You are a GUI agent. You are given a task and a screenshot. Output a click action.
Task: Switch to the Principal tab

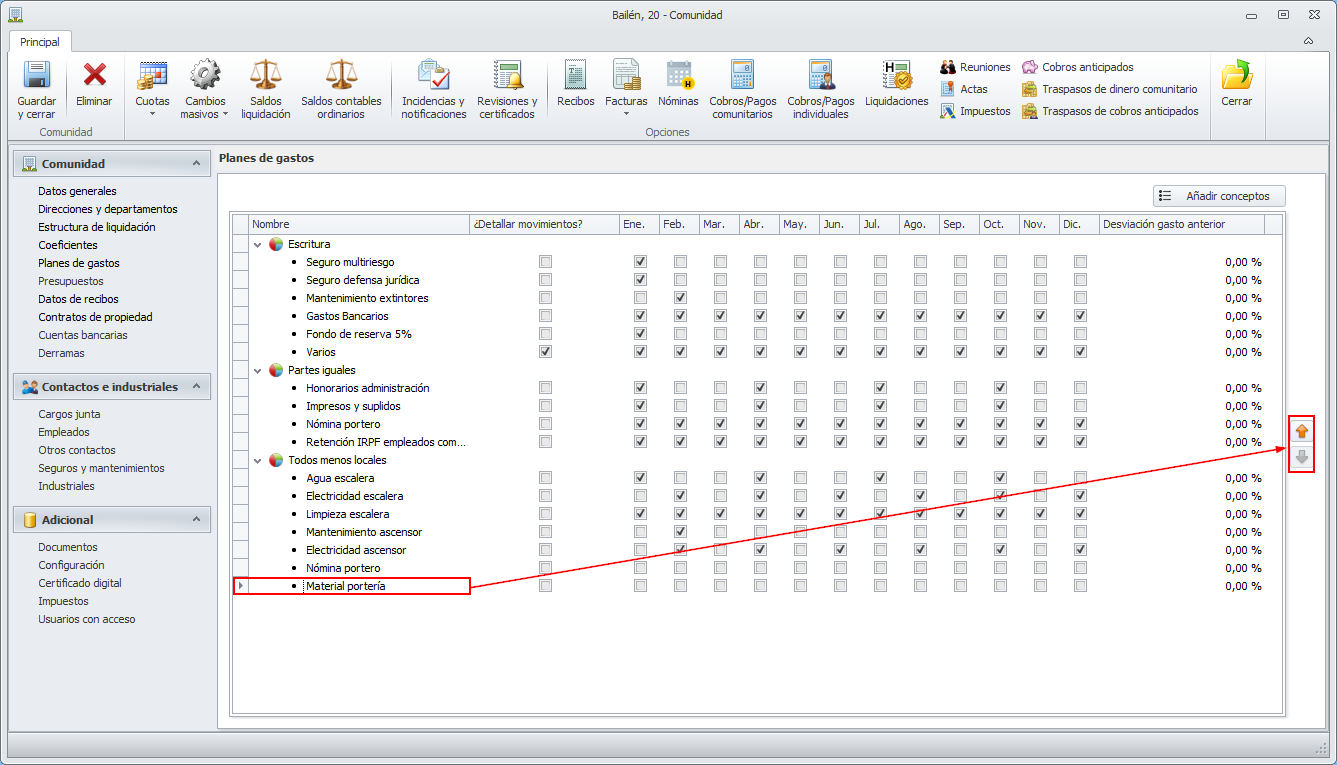(40, 42)
